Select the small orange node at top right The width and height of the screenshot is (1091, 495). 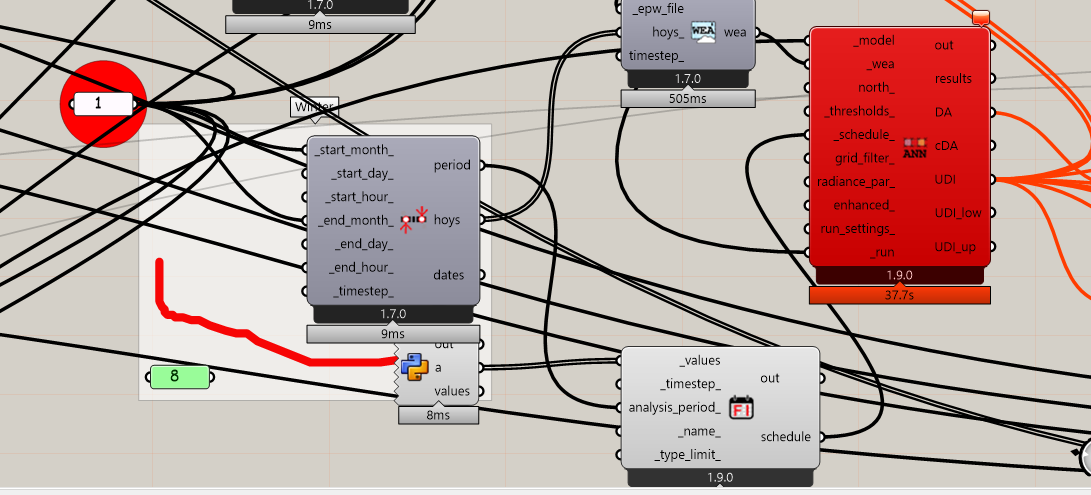(x=981, y=16)
